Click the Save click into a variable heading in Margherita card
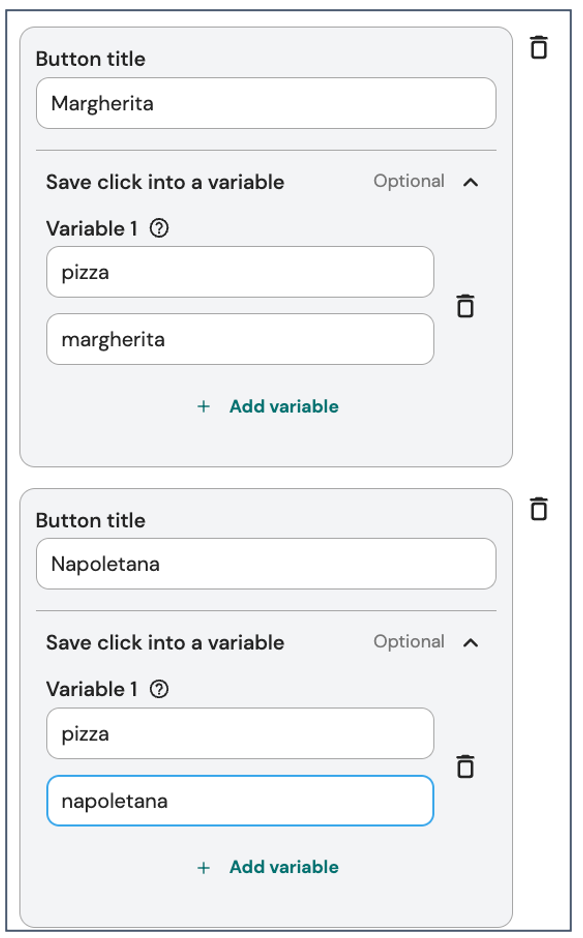 point(165,182)
